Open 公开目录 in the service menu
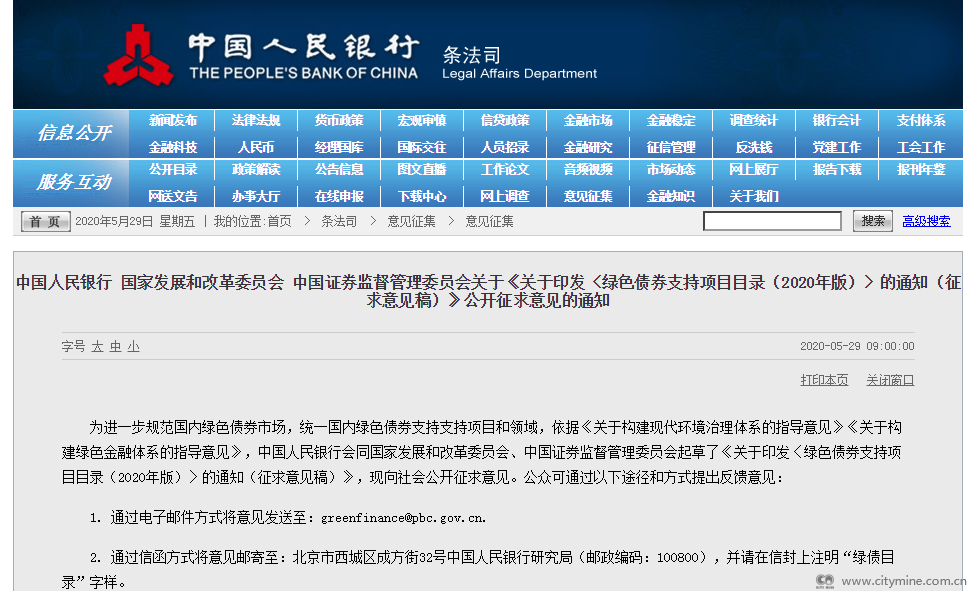The height and width of the screenshot is (591, 969). [x=173, y=170]
